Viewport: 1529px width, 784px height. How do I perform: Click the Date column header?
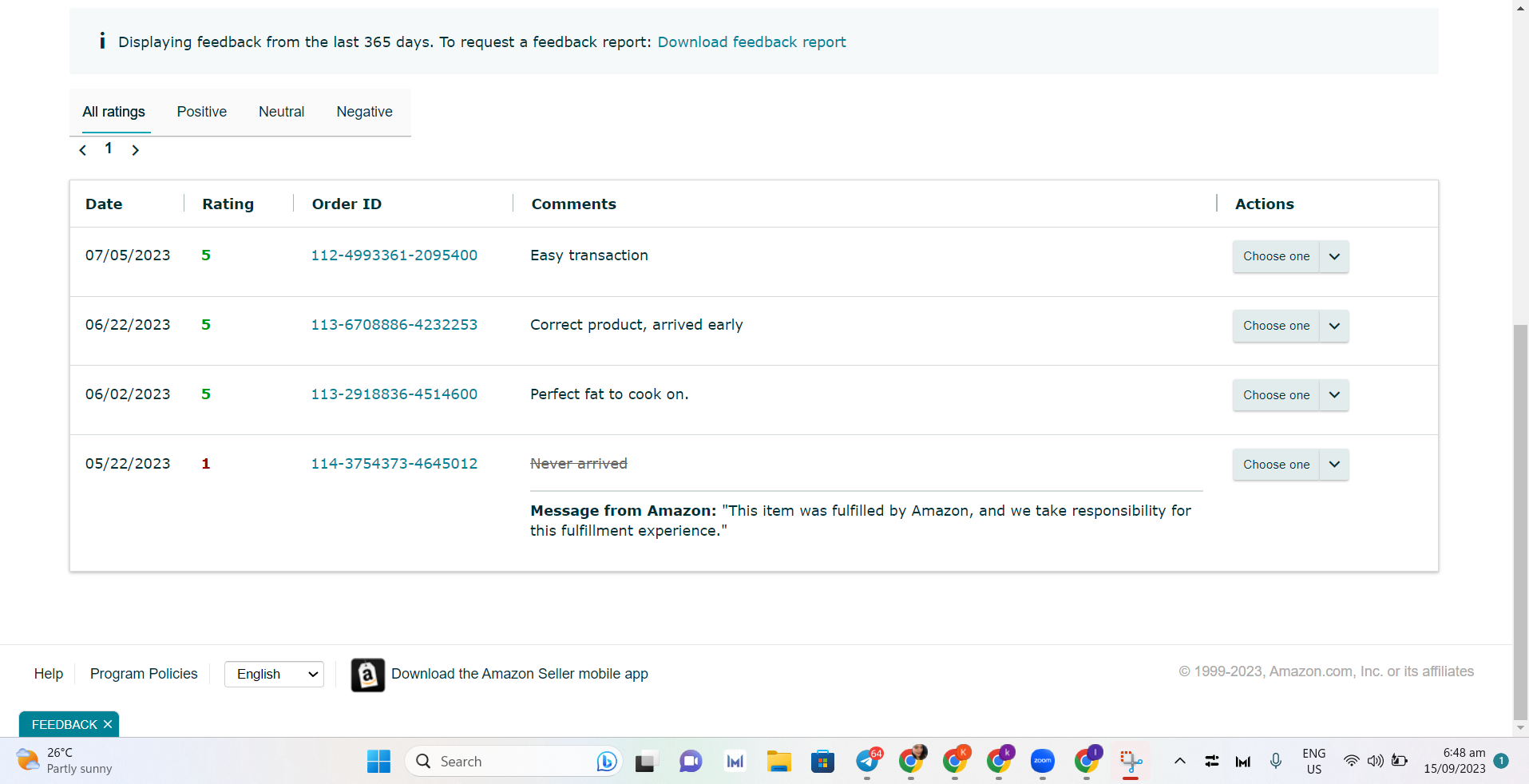[104, 204]
